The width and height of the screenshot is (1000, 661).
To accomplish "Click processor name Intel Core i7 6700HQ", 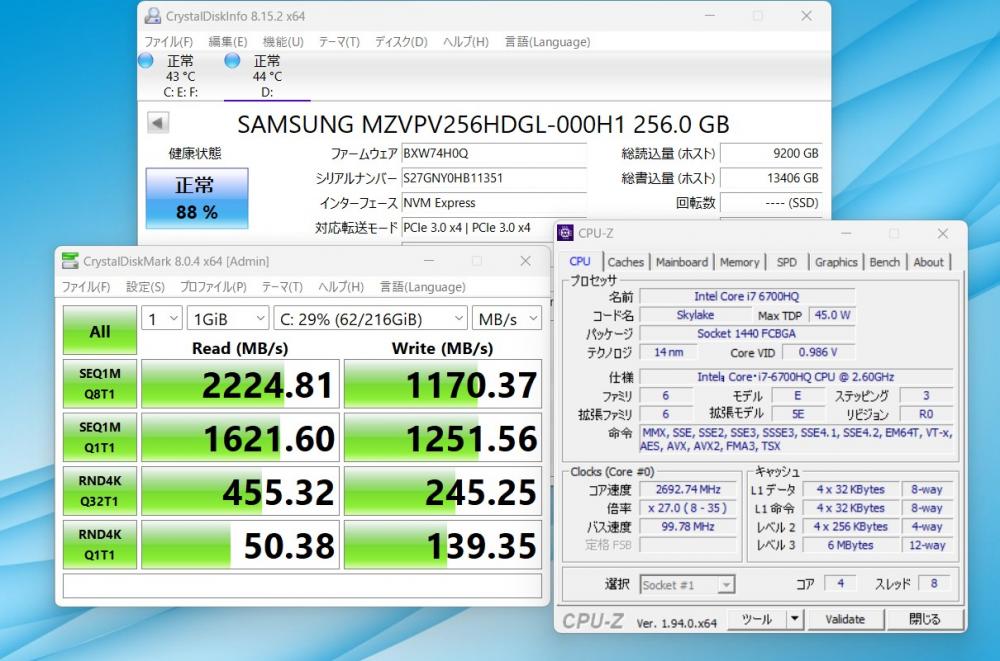I will [747, 296].
